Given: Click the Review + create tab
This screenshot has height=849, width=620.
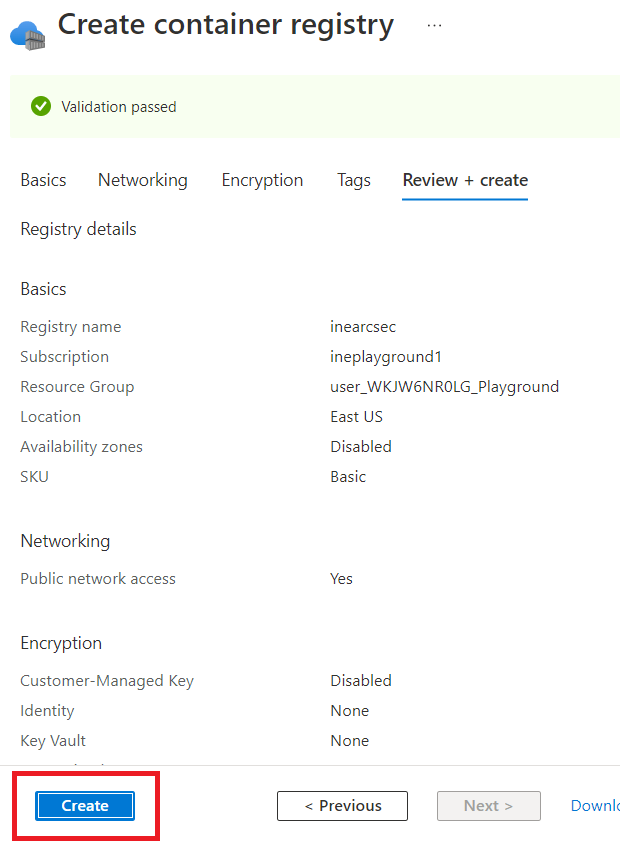Looking at the screenshot, I should [x=465, y=180].
